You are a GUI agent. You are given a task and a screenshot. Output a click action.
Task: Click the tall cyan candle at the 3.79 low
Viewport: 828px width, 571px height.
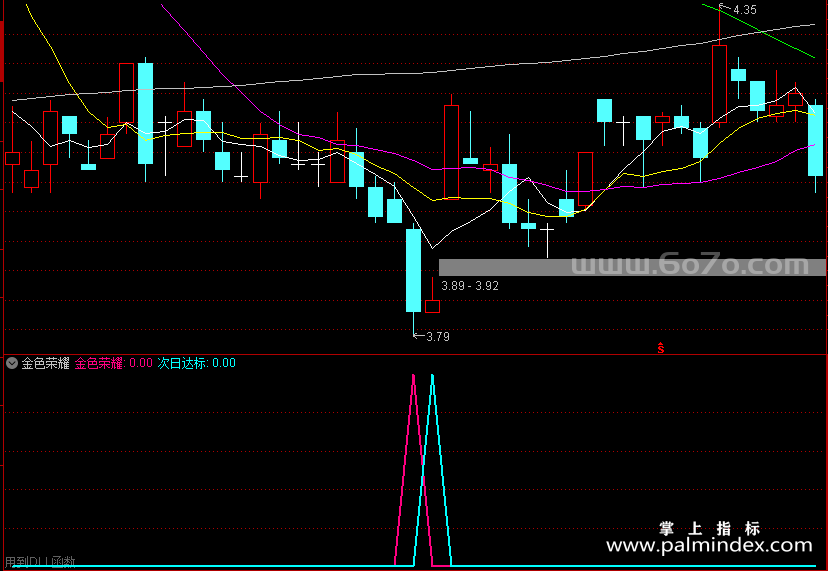tap(413, 270)
